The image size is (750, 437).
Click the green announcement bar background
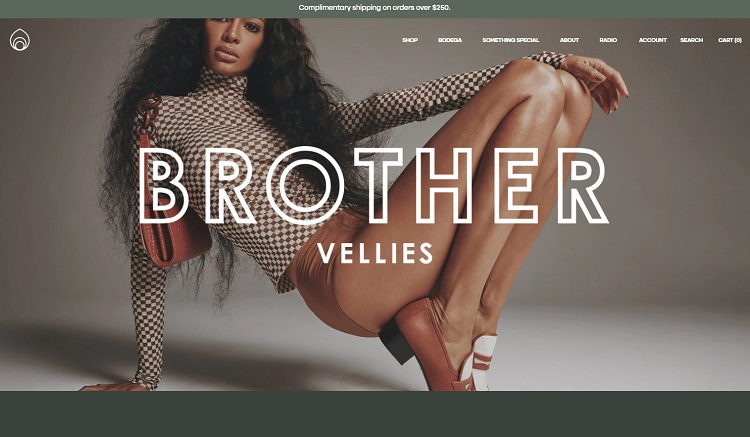pos(143,9)
